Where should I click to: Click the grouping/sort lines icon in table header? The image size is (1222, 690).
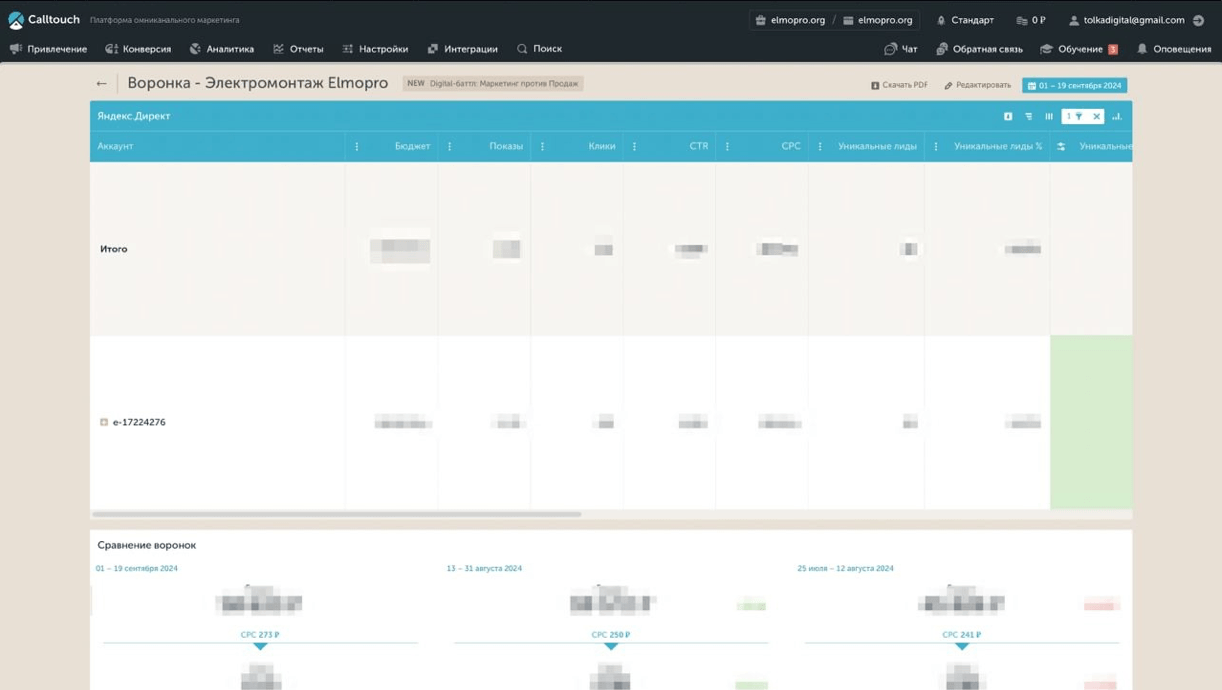(x=1028, y=117)
